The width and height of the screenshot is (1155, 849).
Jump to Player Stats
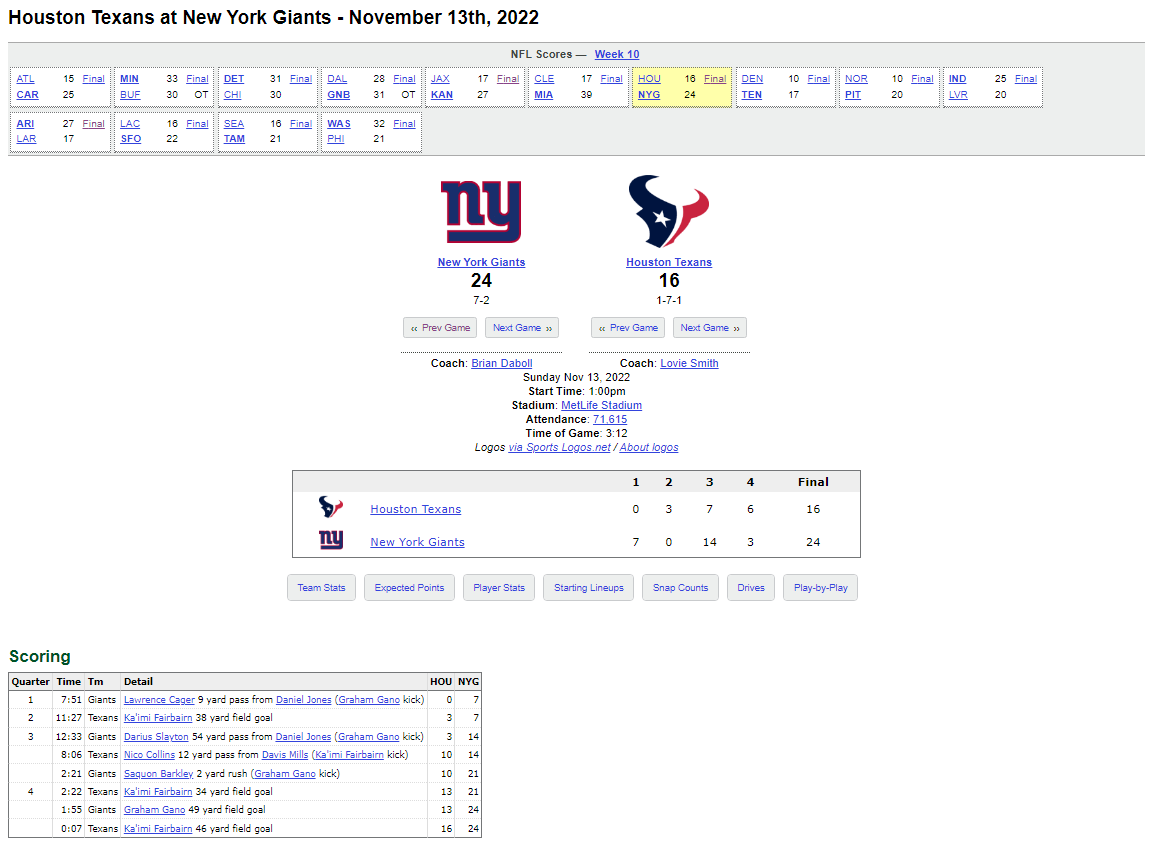[x=499, y=588]
